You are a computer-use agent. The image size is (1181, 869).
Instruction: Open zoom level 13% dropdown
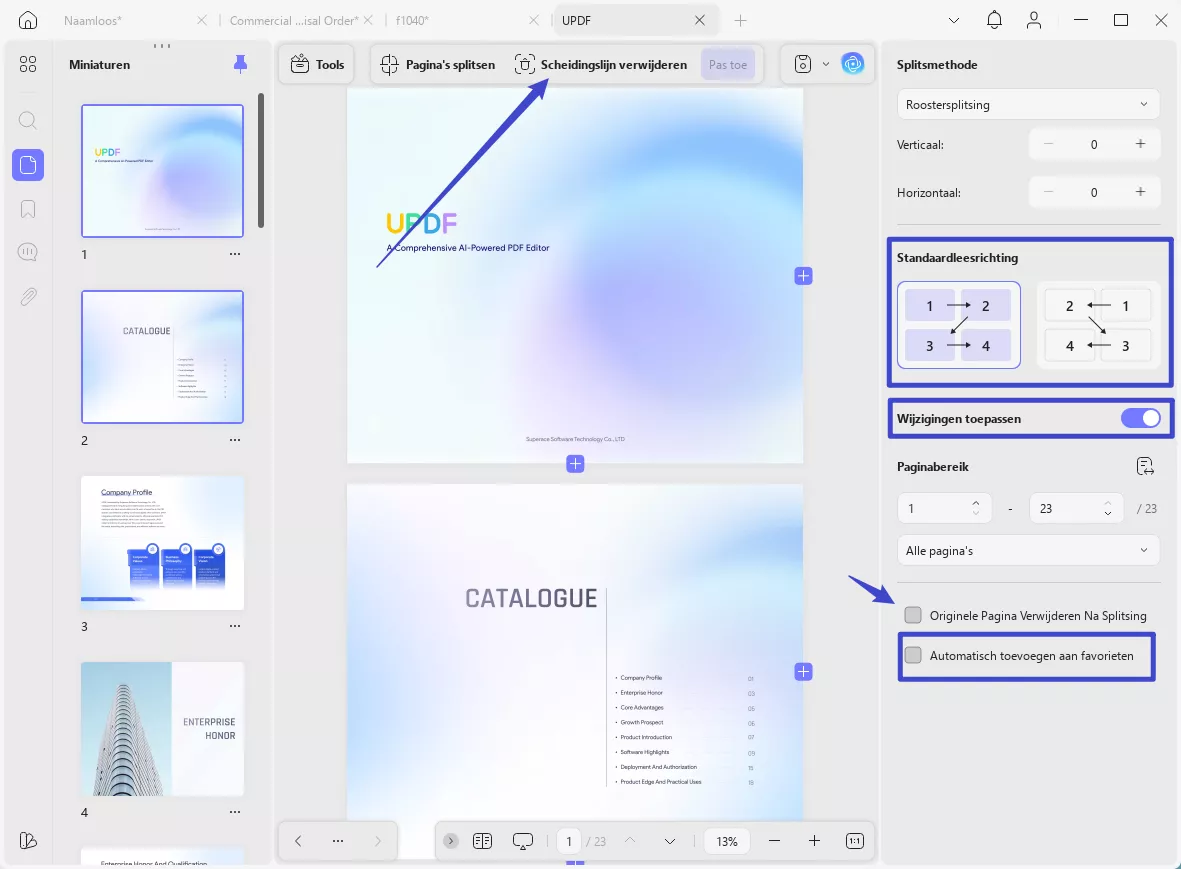click(727, 841)
